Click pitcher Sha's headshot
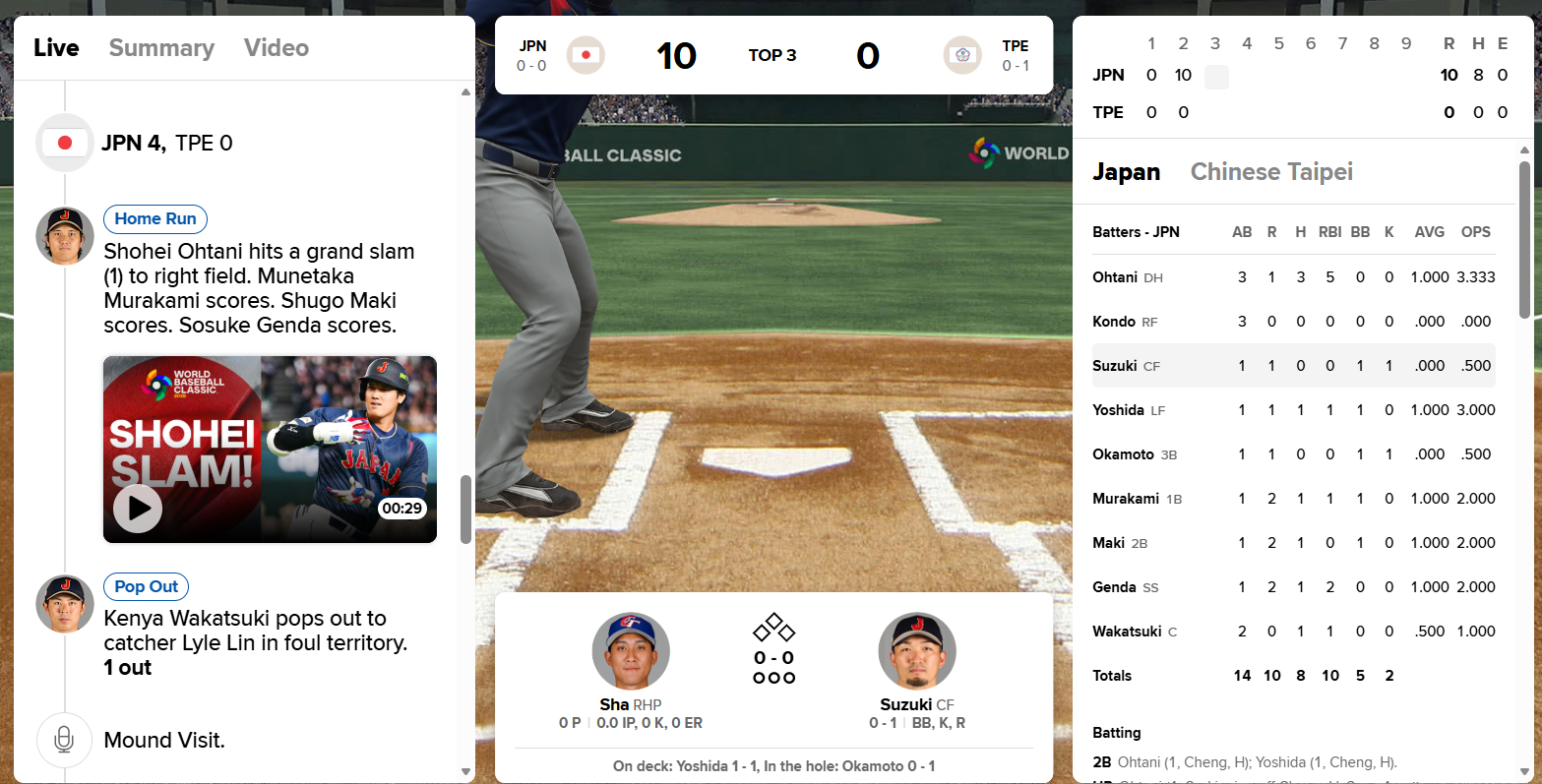The height and width of the screenshot is (784, 1542). tap(631, 651)
